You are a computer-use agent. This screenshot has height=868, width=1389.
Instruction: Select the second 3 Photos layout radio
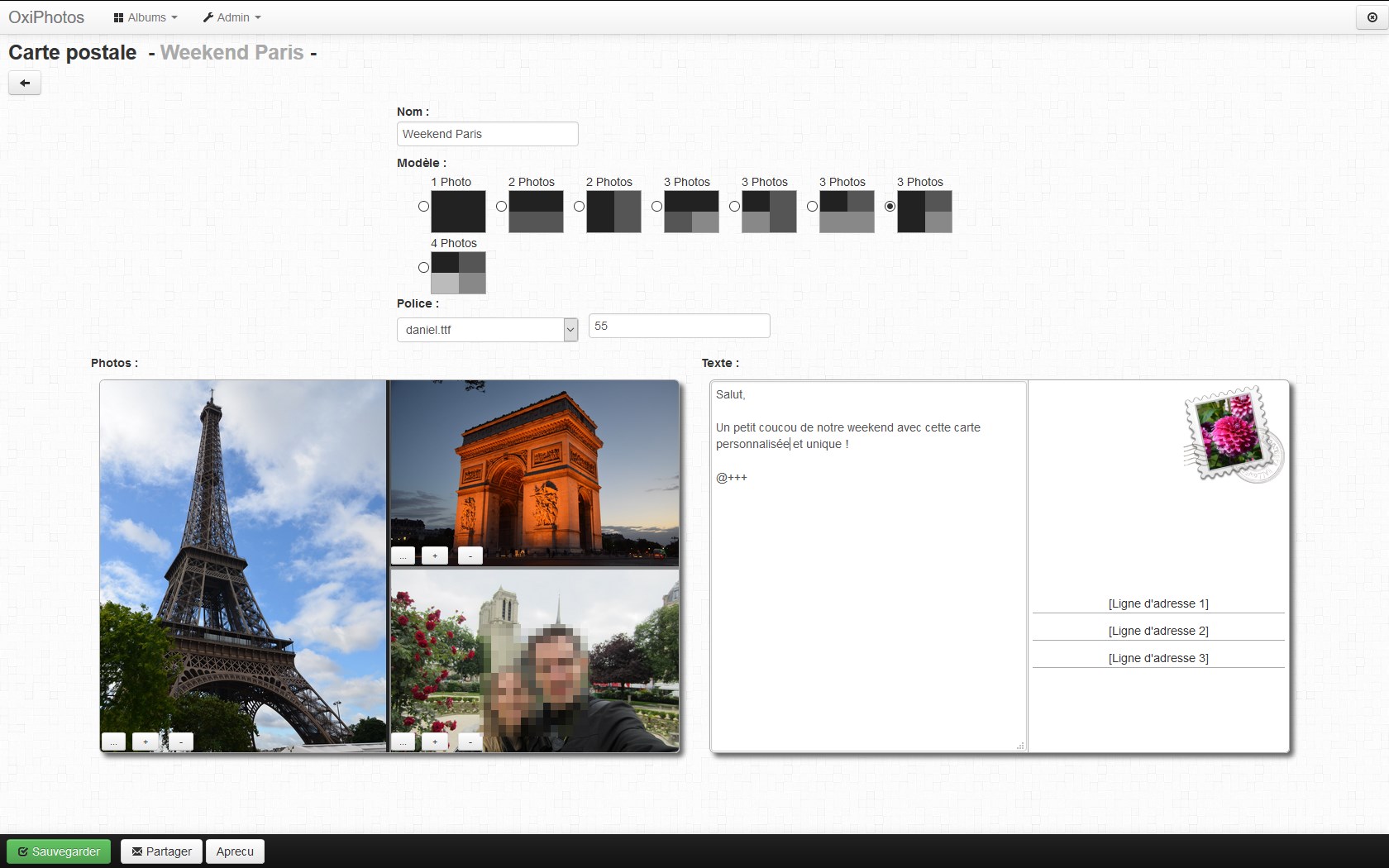point(734,206)
